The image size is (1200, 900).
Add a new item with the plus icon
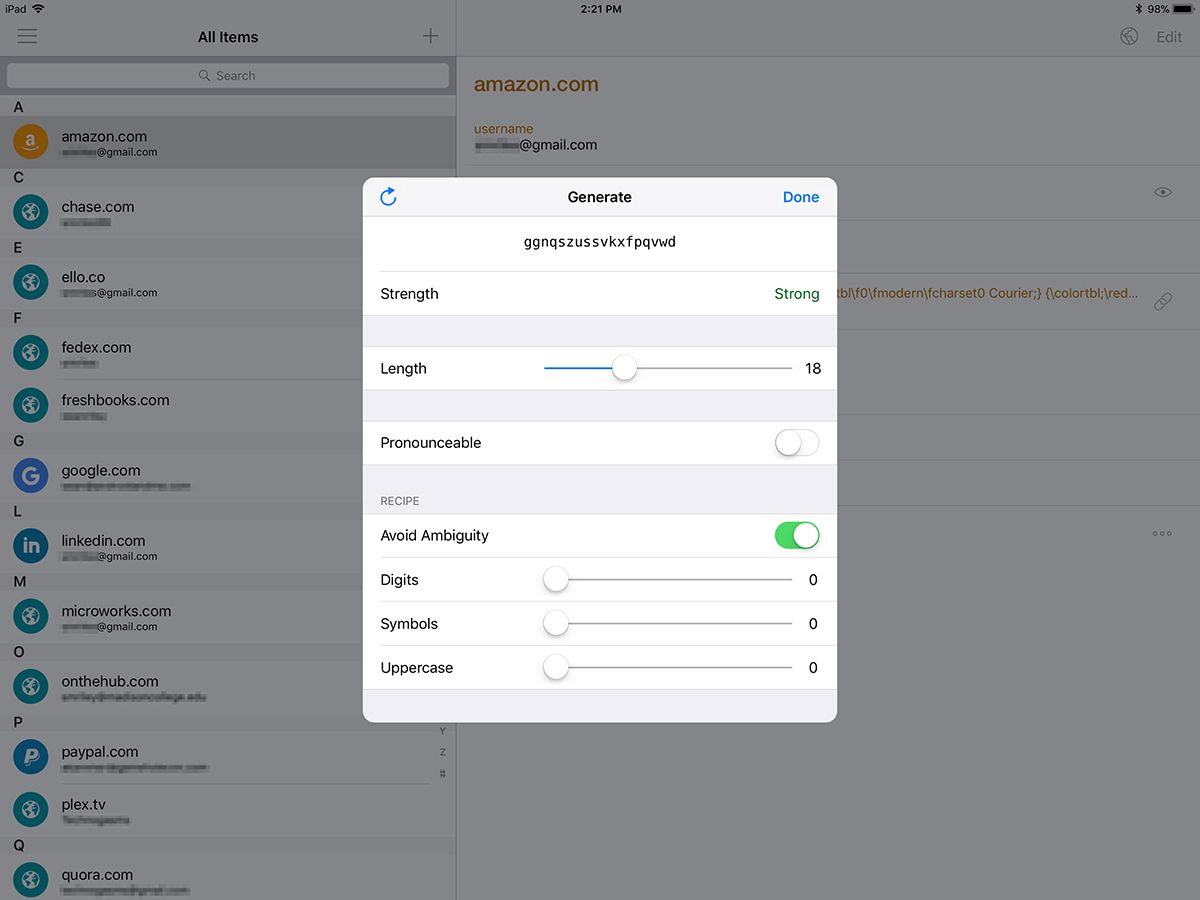click(430, 35)
